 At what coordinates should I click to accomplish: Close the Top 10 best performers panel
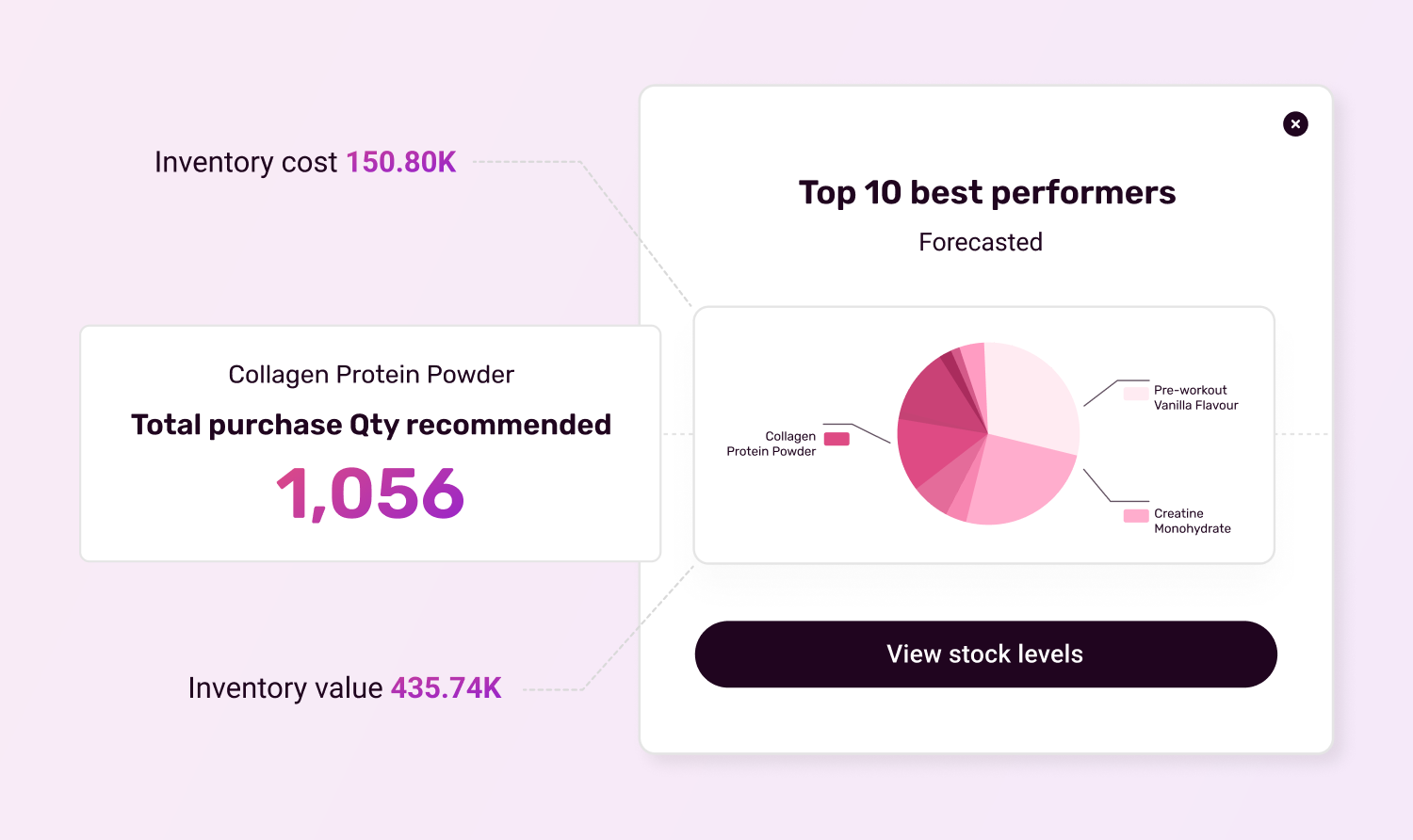point(1295,123)
